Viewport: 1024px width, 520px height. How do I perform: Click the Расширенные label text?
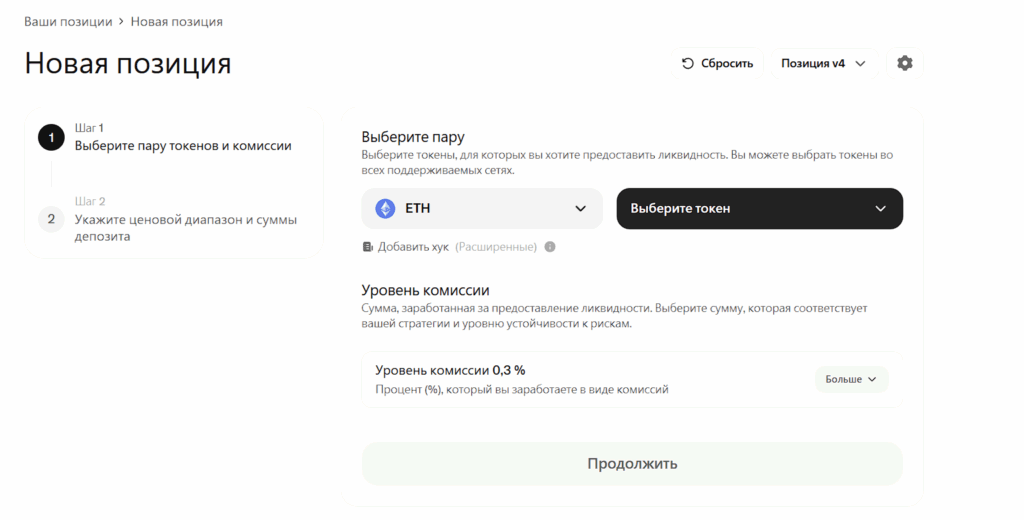[x=496, y=247]
